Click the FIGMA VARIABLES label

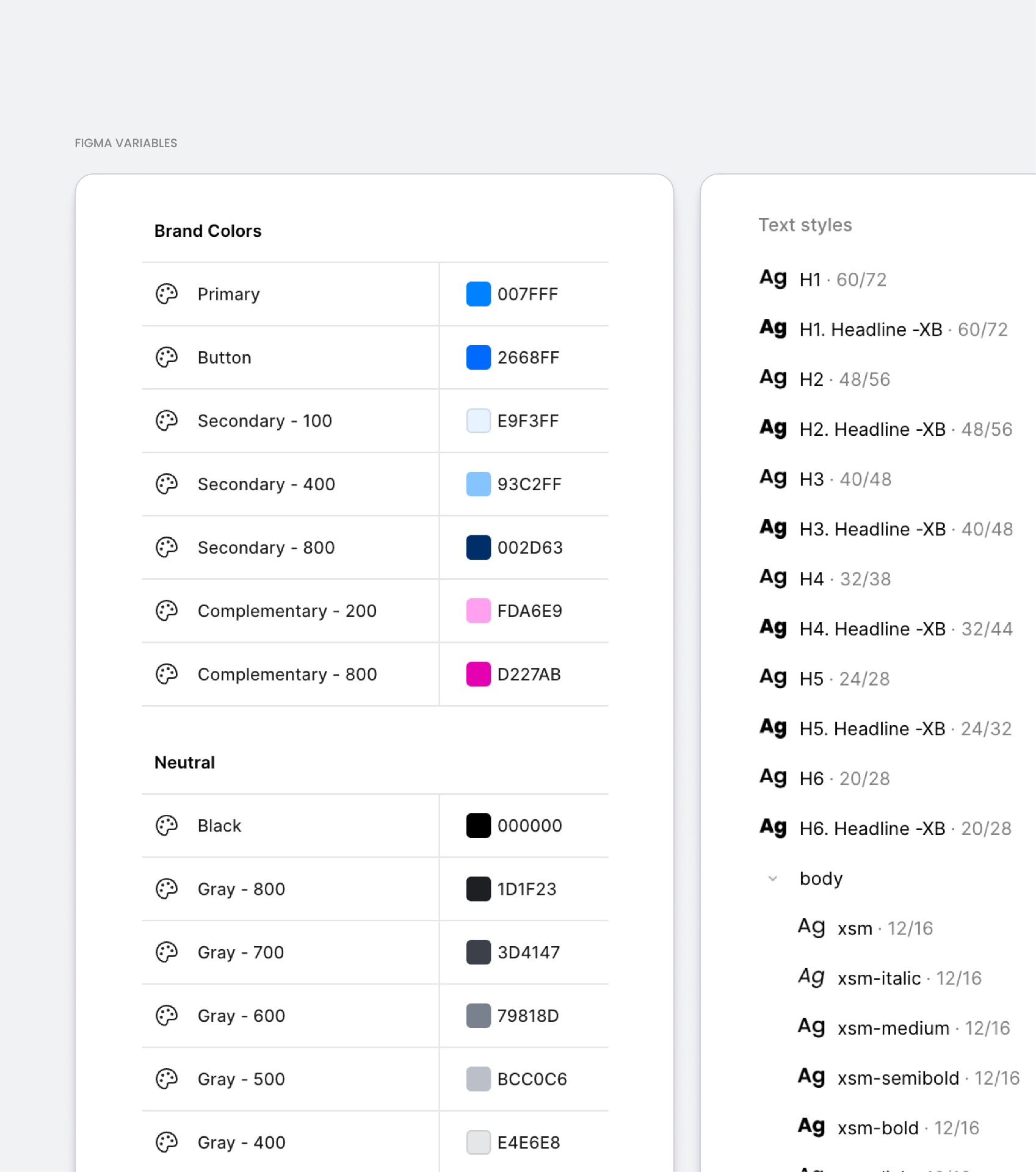point(126,143)
